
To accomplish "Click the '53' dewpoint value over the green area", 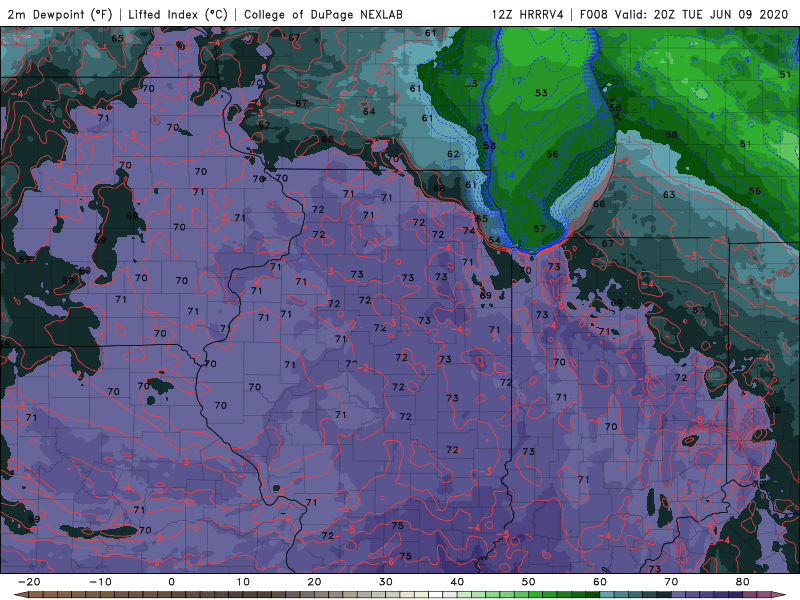I will pos(541,93).
